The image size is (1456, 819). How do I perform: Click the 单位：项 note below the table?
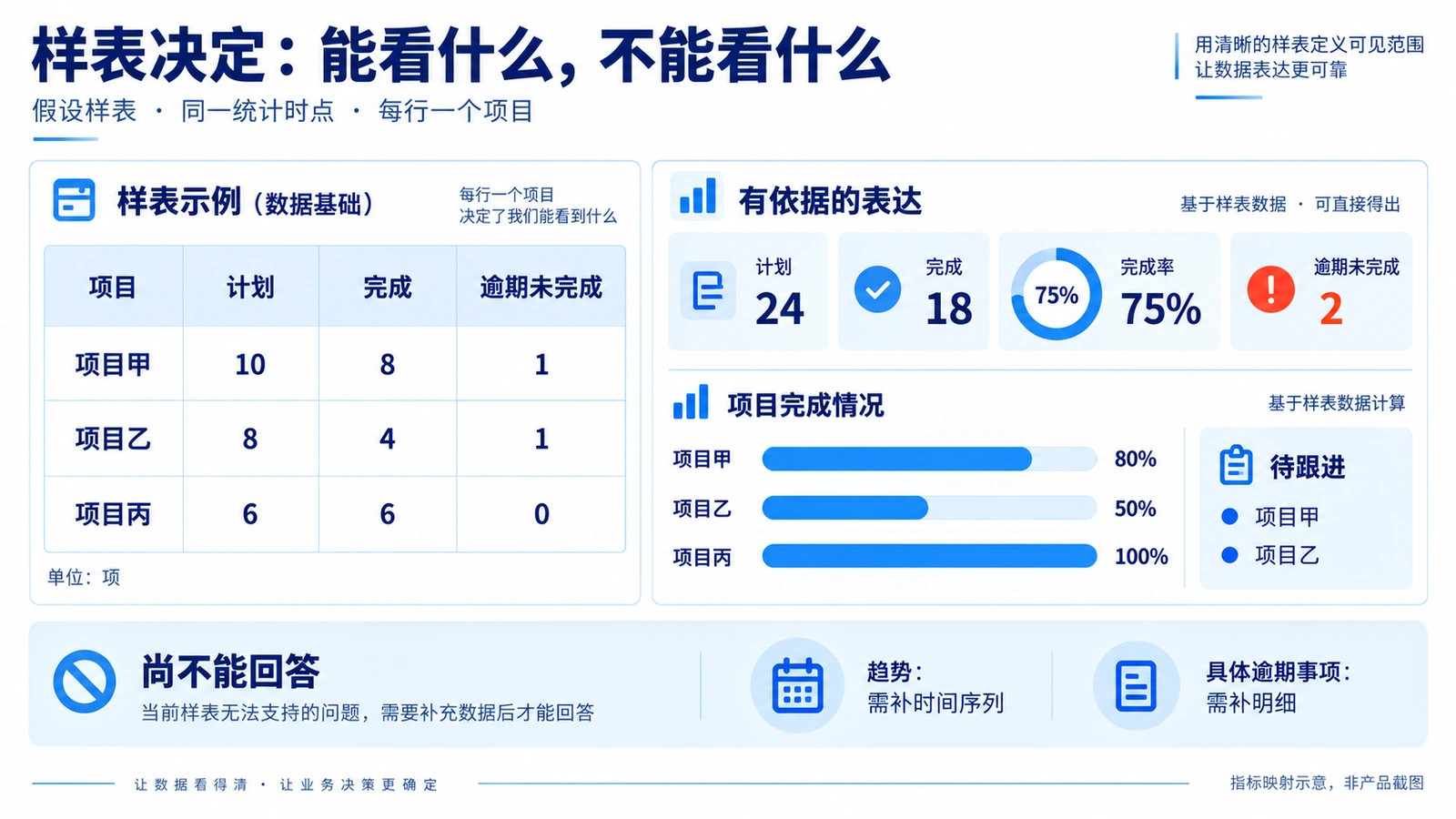tap(84, 577)
